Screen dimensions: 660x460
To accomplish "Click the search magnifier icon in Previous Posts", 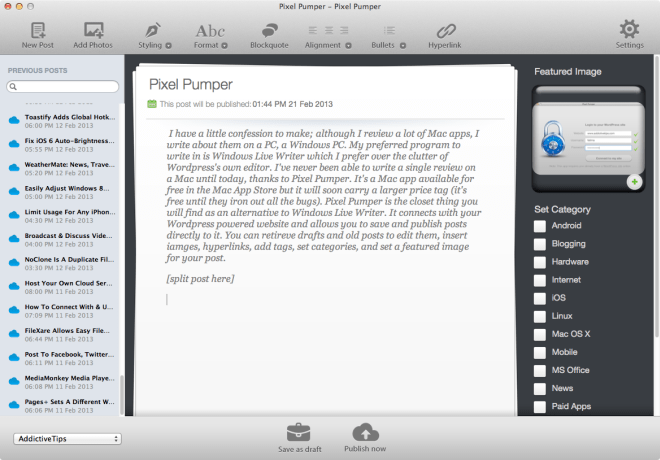I will tap(13, 86).
